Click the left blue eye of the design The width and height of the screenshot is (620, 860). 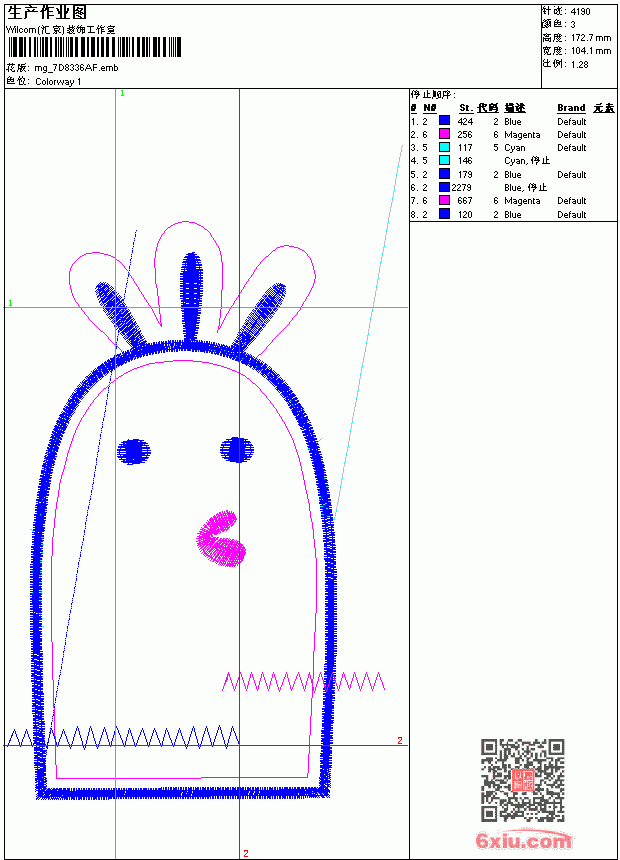pyautogui.click(x=133, y=451)
